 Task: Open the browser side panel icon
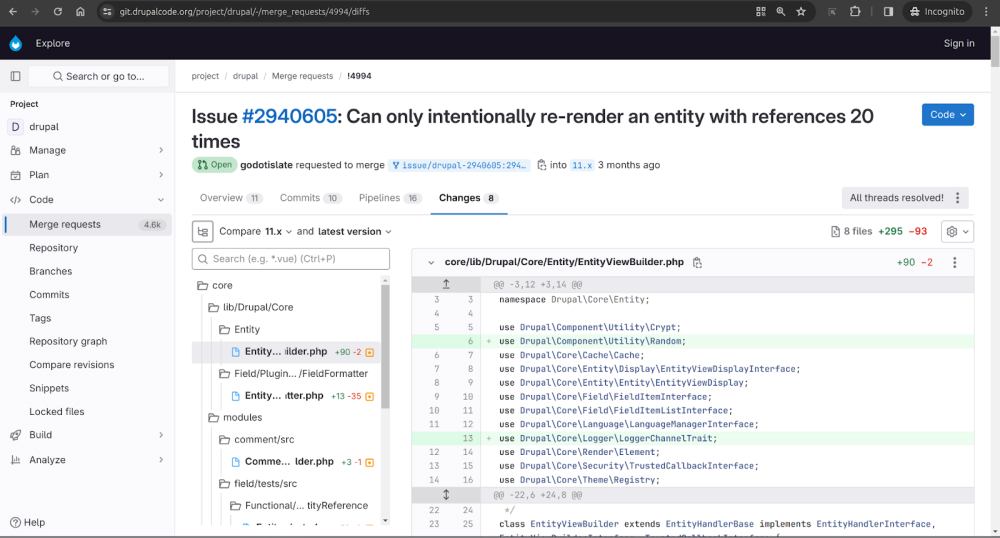888,11
